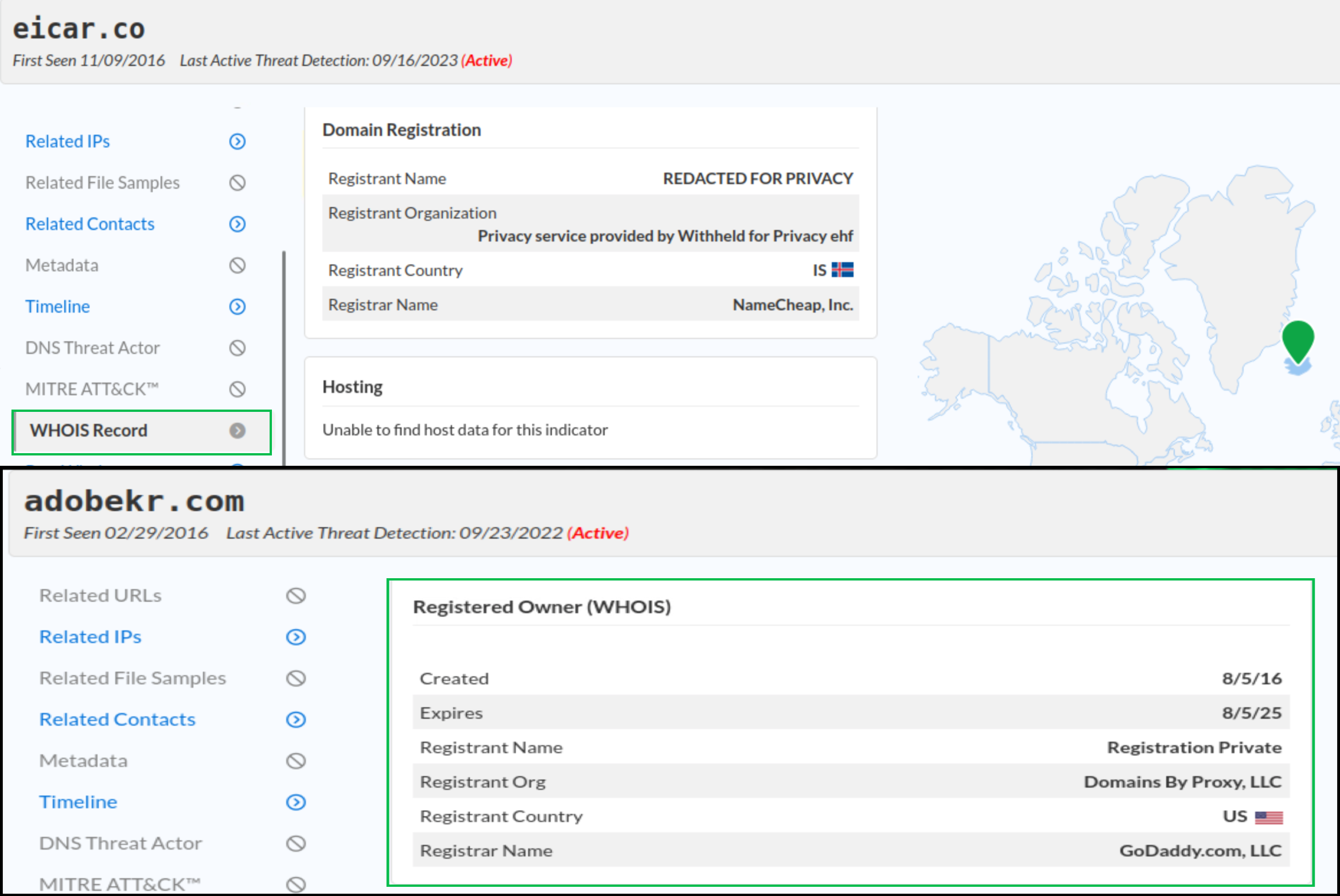Click Related File Samples in eicar.co sidebar

click(x=103, y=183)
